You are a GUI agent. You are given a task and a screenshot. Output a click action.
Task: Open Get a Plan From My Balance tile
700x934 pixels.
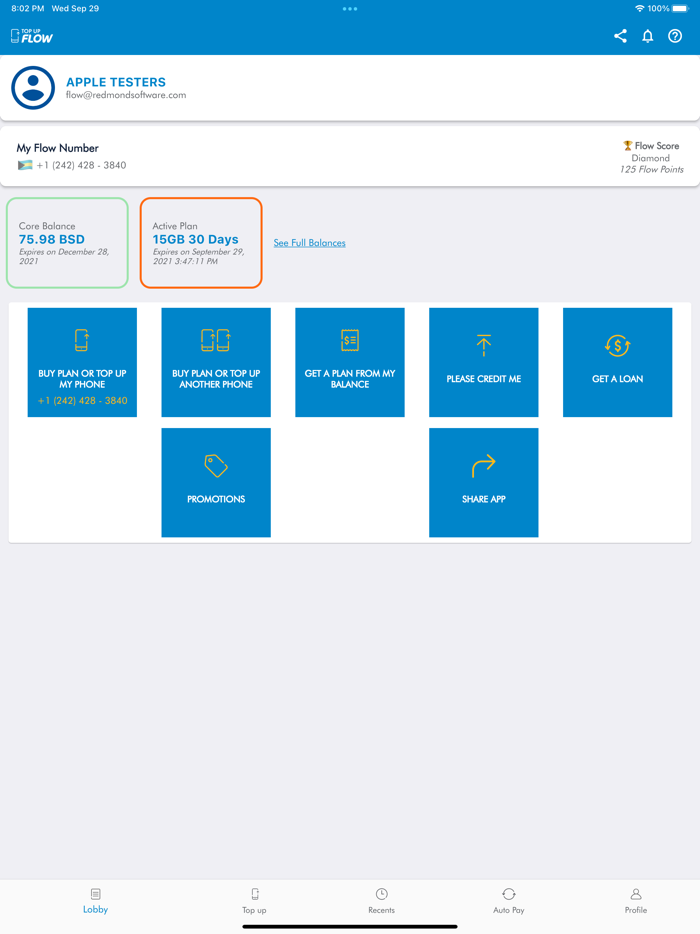pyautogui.click(x=350, y=362)
